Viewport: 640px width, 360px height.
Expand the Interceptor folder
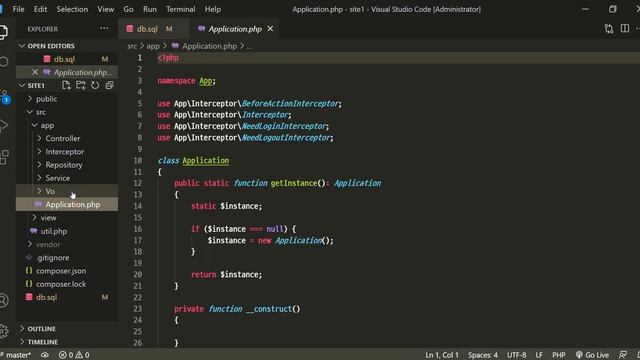67,151
